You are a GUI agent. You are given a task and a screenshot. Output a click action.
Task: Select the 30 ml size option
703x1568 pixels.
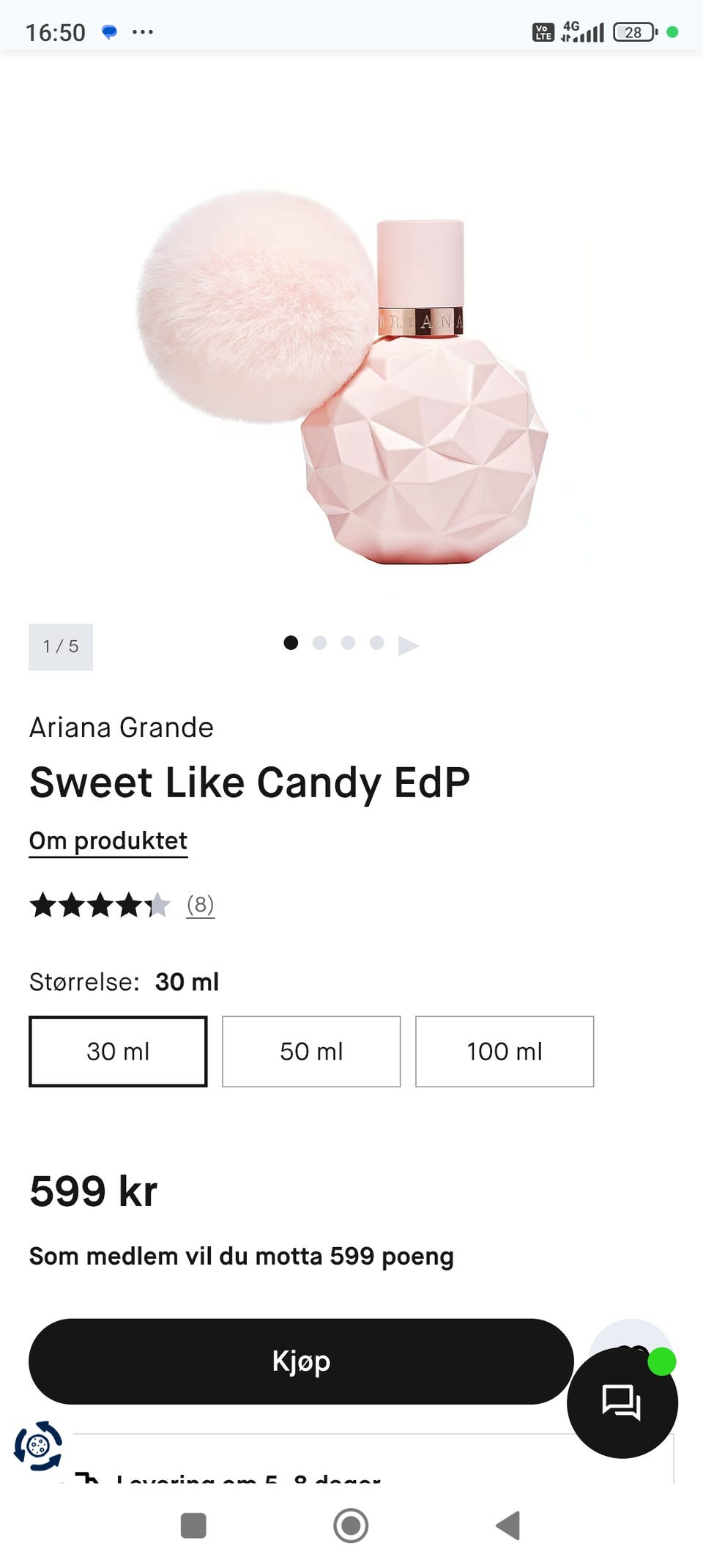118,1051
